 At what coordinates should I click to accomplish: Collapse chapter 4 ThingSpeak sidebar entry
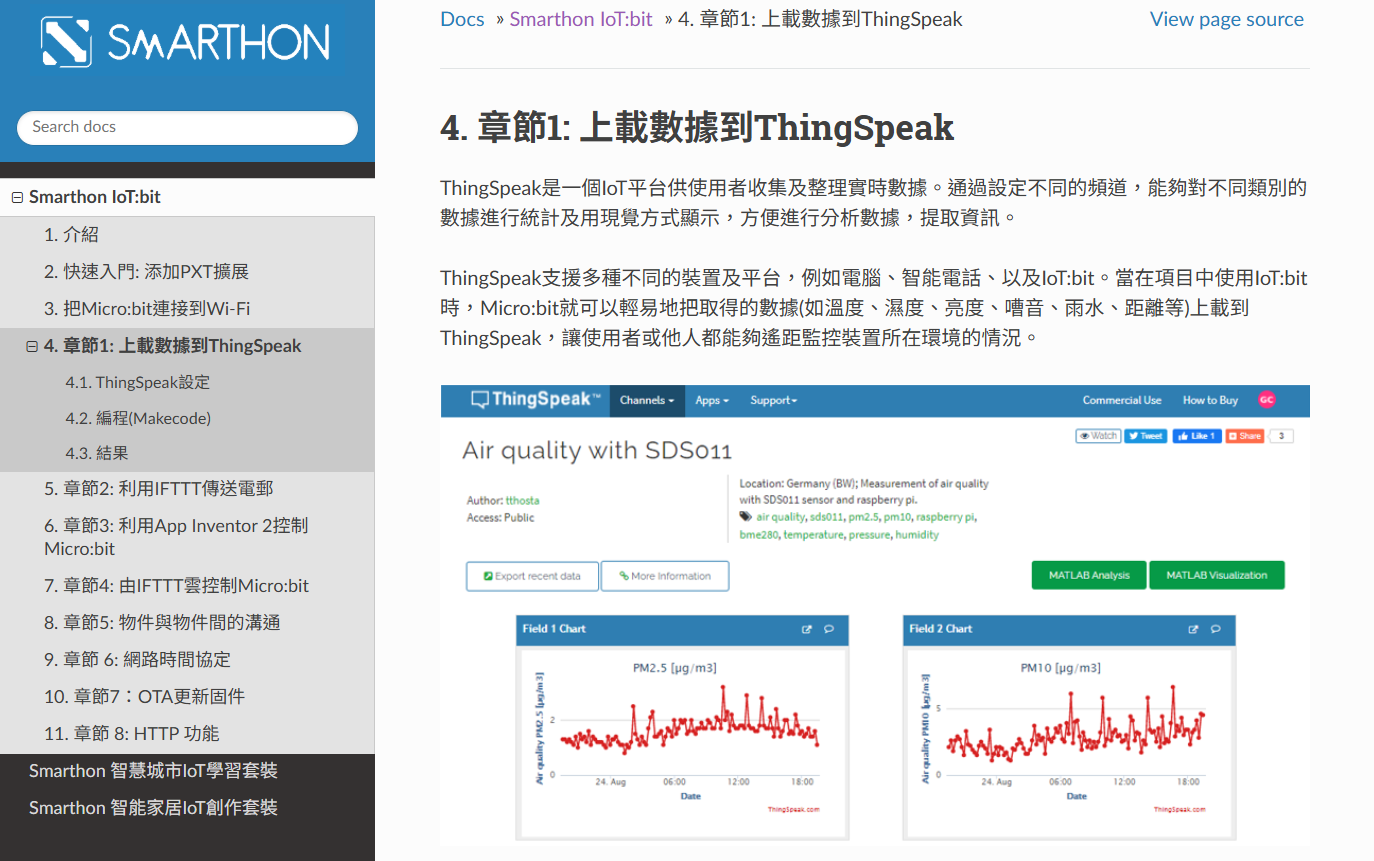pos(32,347)
